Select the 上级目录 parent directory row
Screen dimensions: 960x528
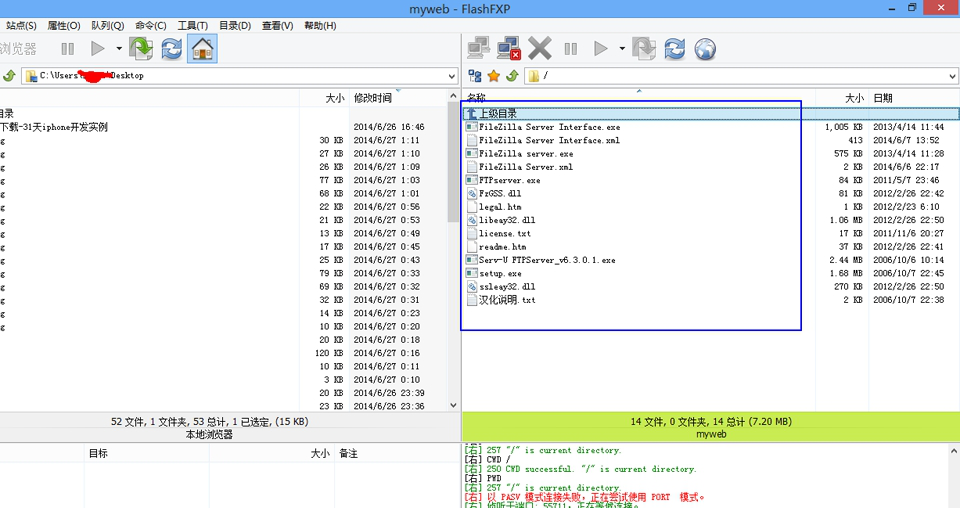pos(711,113)
